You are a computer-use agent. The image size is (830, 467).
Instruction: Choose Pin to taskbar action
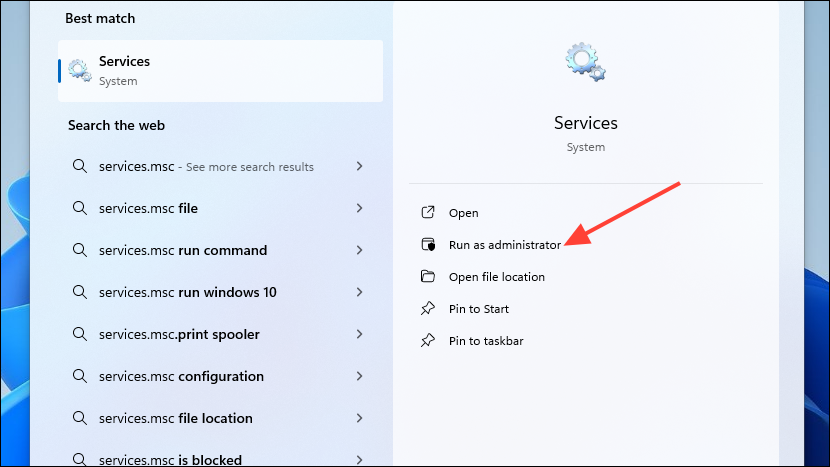[x=486, y=341]
